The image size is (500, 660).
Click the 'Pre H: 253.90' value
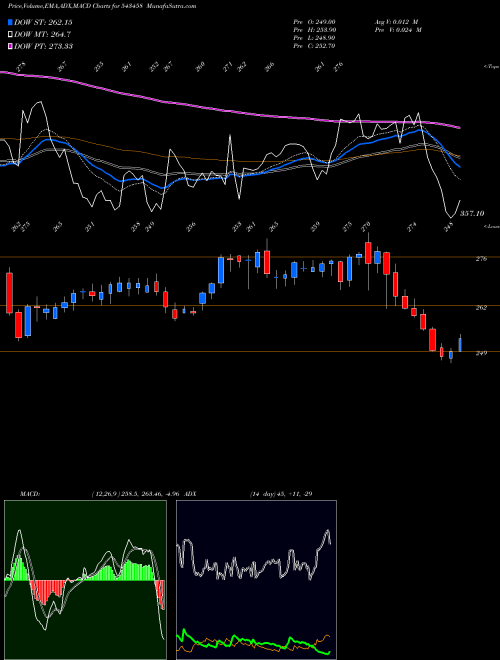click(314, 30)
